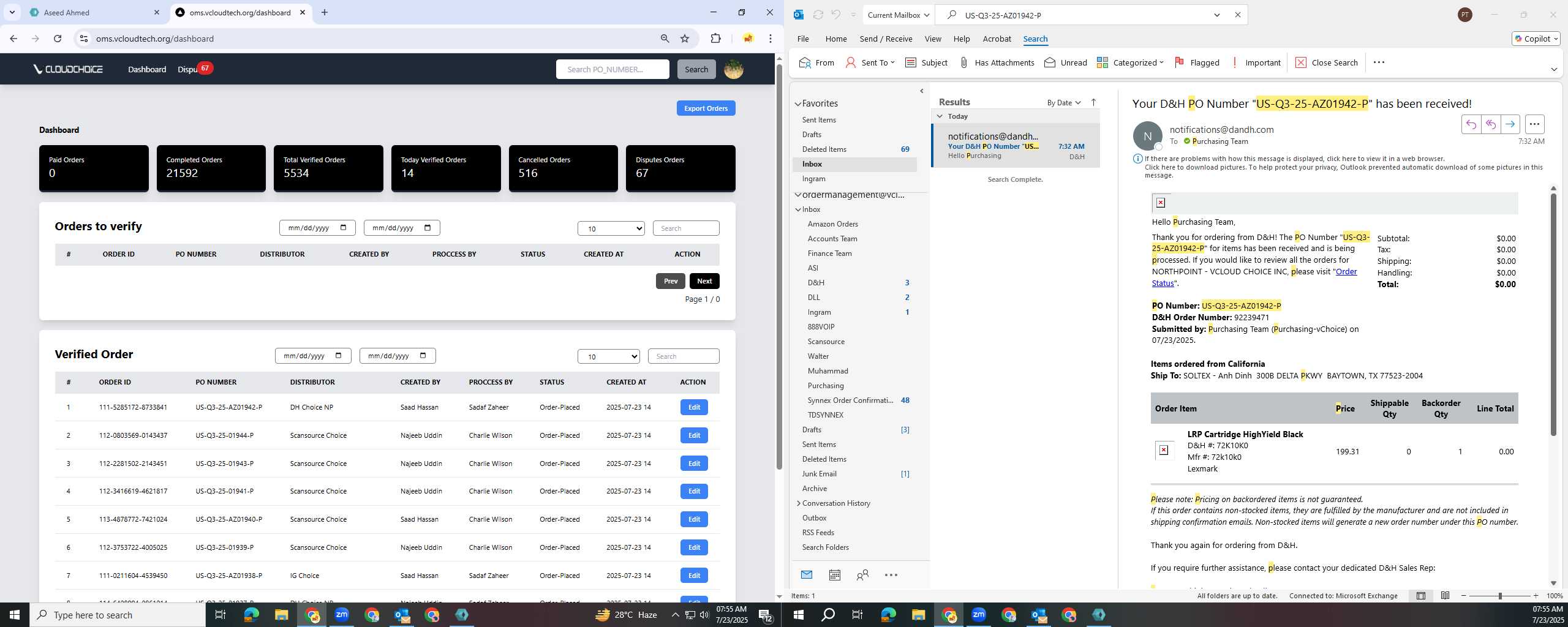The width and height of the screenshot is (1568, 627).
Task: Edit order US-Q3-25-AZ01942-P
Action: pos(694,407)
